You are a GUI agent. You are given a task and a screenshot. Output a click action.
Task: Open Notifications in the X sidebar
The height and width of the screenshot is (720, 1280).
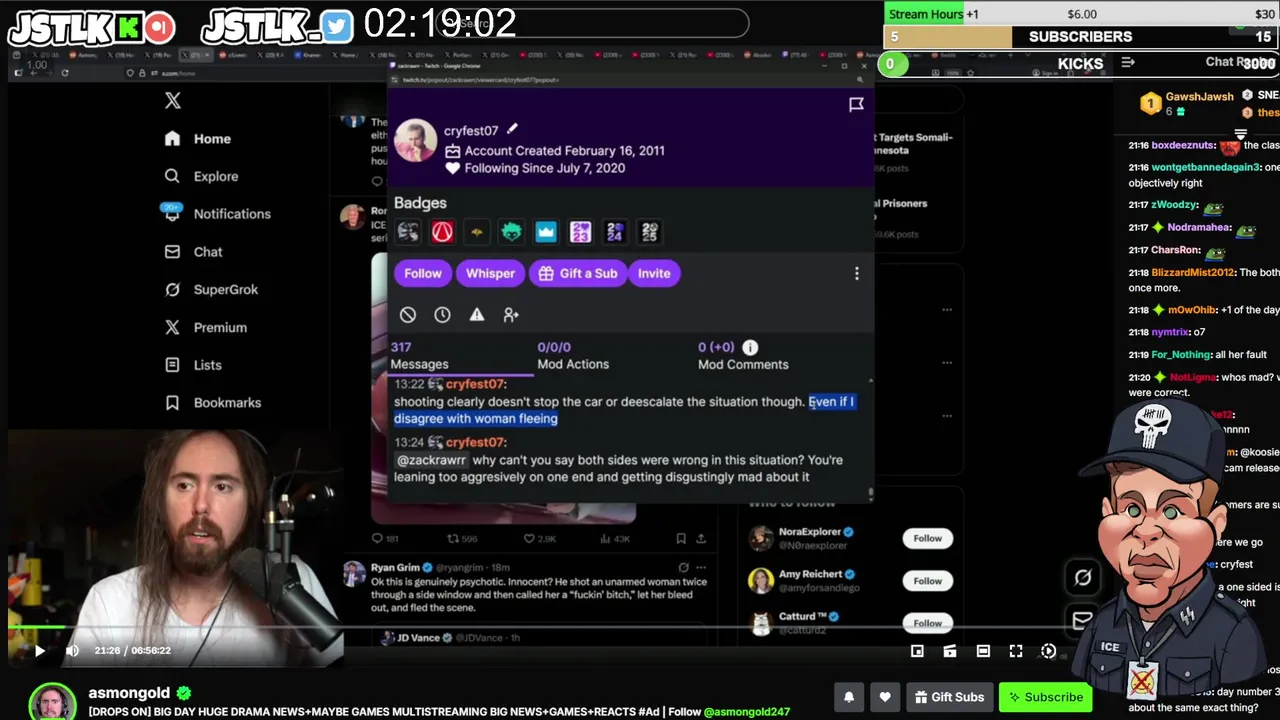tap(217, 213)
